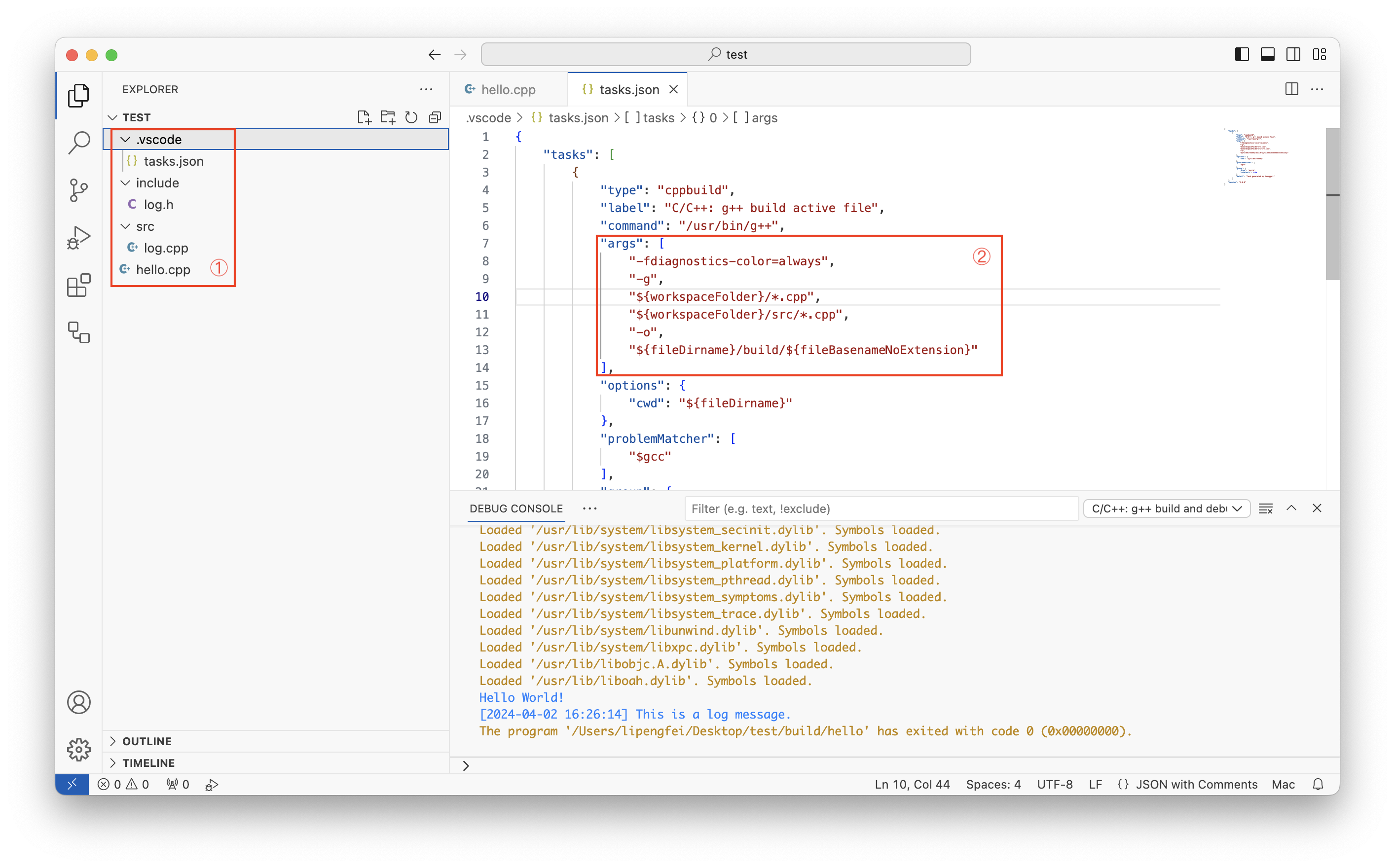The image size is (1395, 868).
Task: Select the DEBUG CONSOLE panel tab
Action: tap(516, 508)
